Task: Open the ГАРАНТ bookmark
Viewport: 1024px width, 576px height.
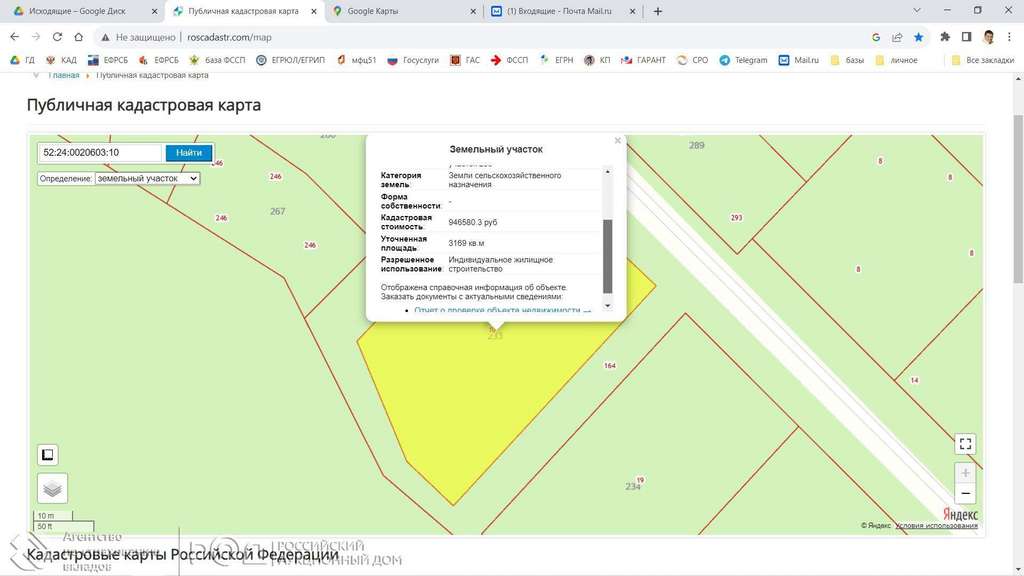Action: click(643, 60)
